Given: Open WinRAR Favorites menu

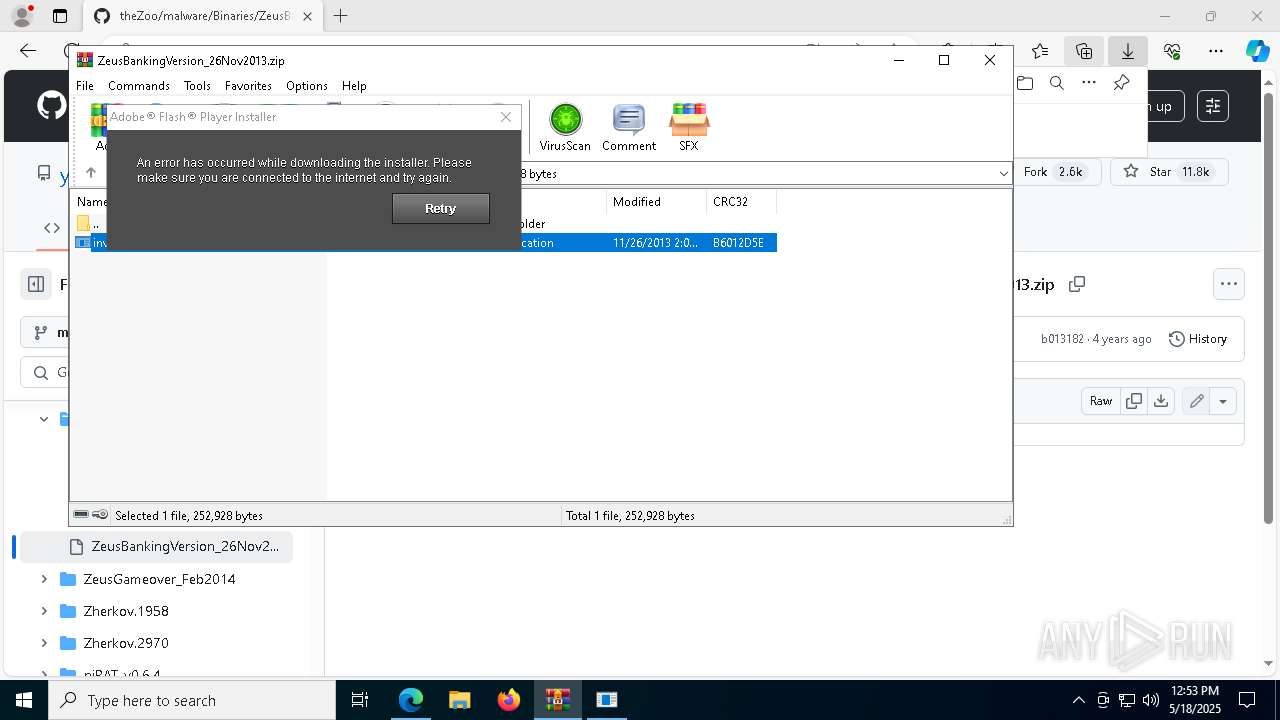Looking at the screenshot, I should coord(248,86).
